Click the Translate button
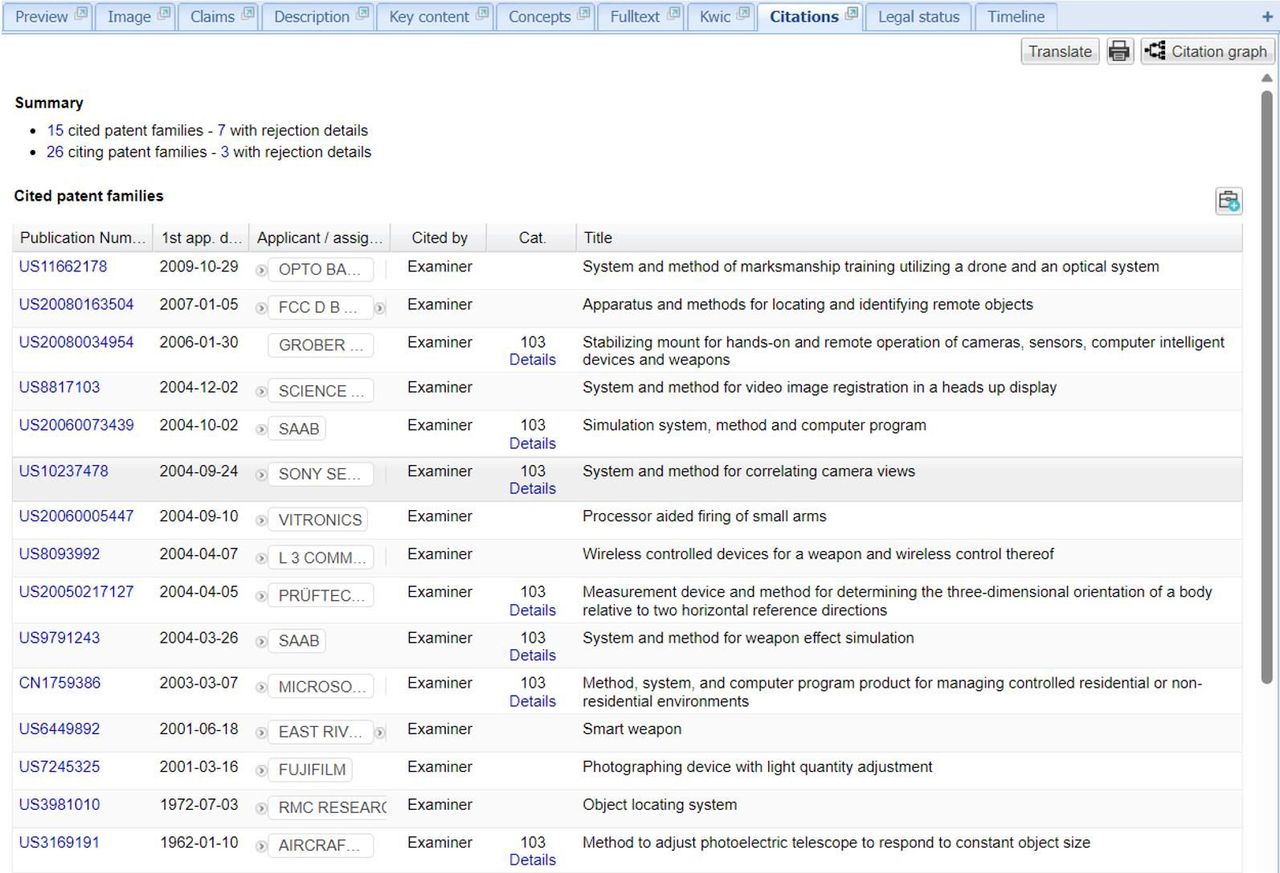Screen dimensions: 1280x873 coord(1059,50)
